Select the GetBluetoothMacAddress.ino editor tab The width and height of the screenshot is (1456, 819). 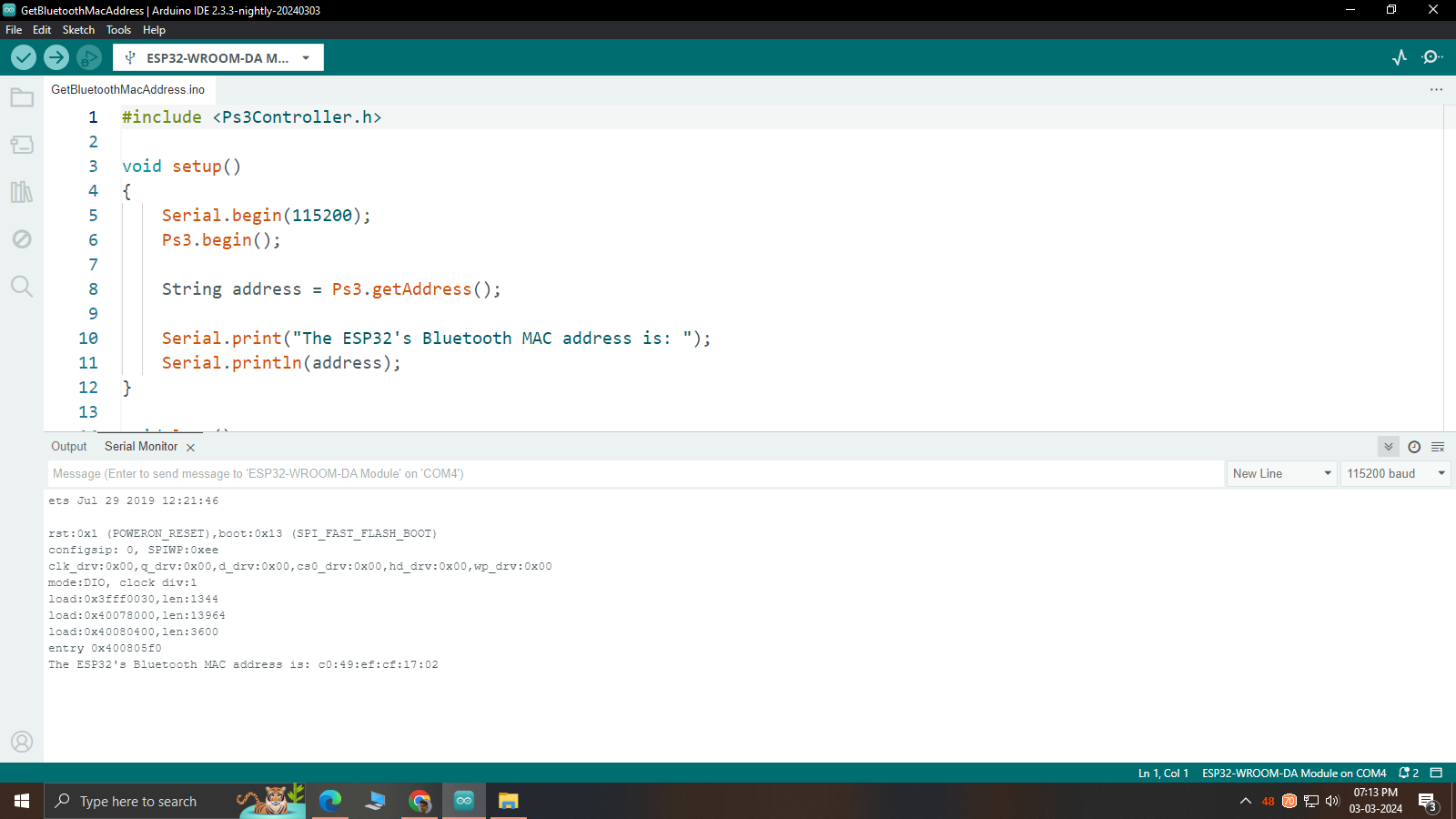coord(128,89)
